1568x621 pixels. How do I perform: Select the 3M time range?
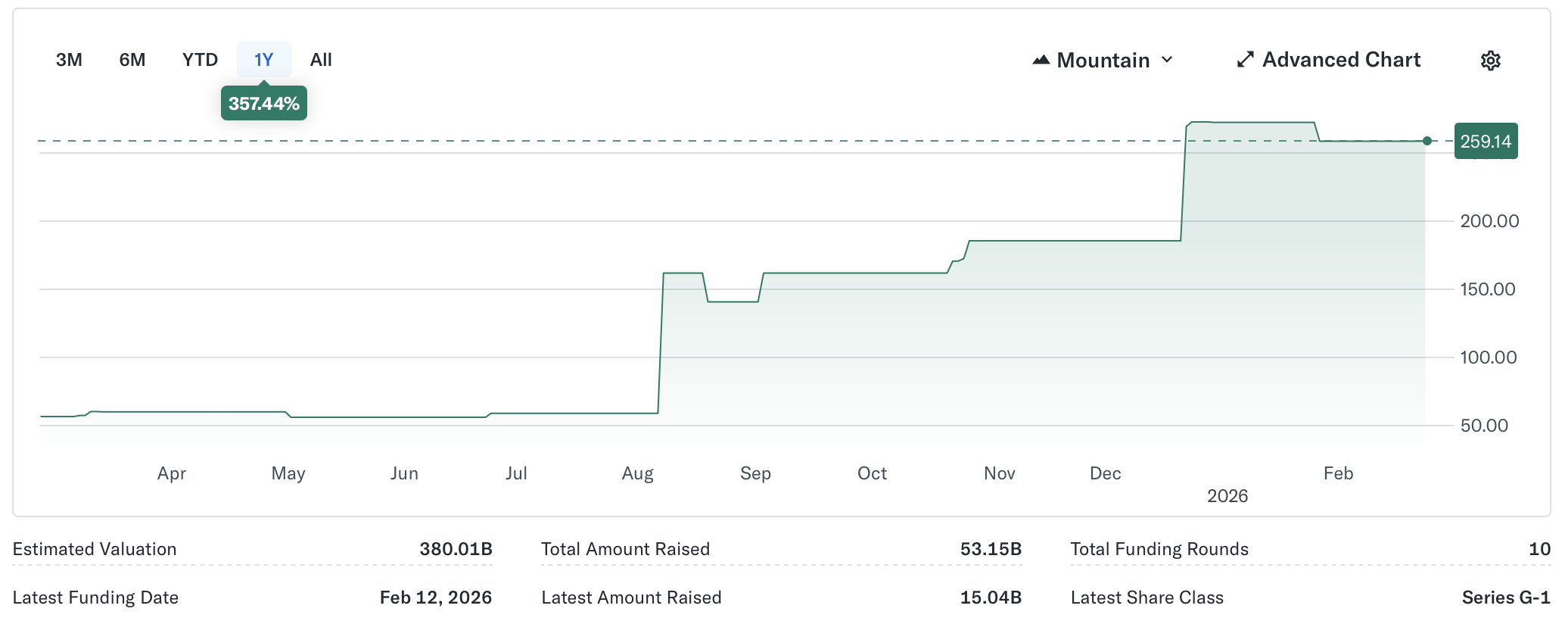(x=69, y=60)
